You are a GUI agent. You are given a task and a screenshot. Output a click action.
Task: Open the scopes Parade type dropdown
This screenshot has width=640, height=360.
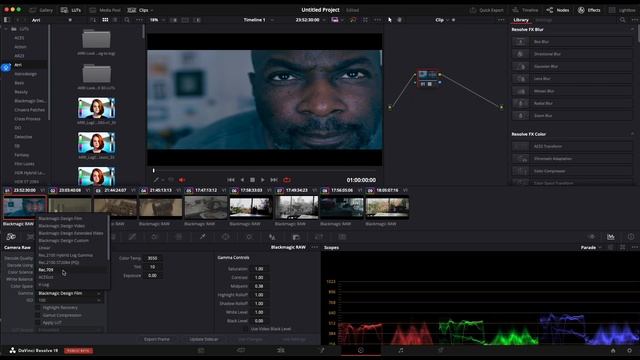591,247
